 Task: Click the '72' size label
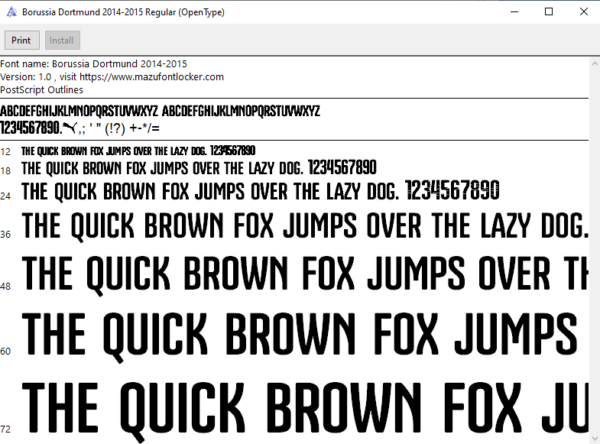(x=5, y=429)
